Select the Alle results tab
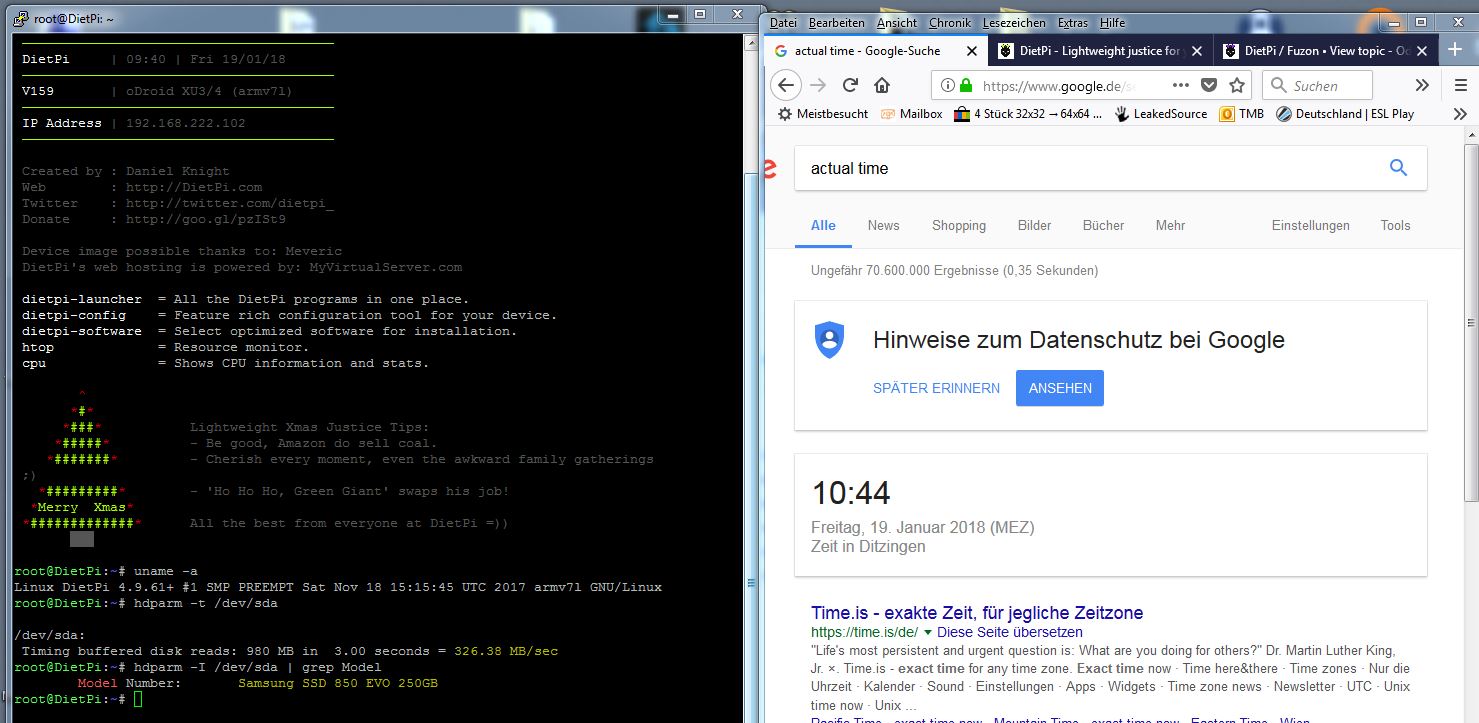Screen dimensions: 1479x723 824,225
